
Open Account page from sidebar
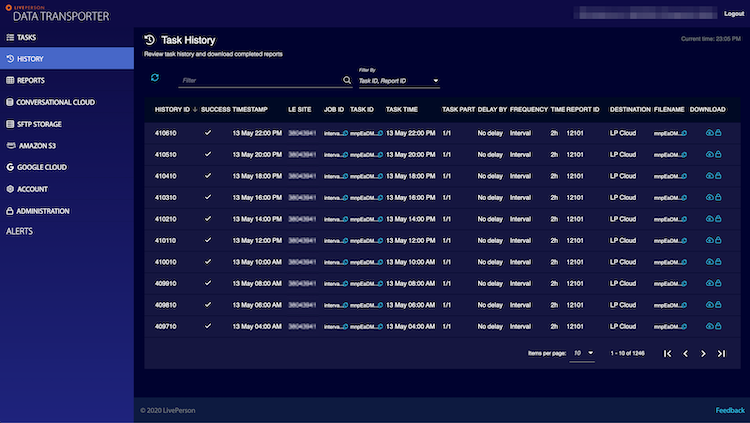(x=67, y=189)
